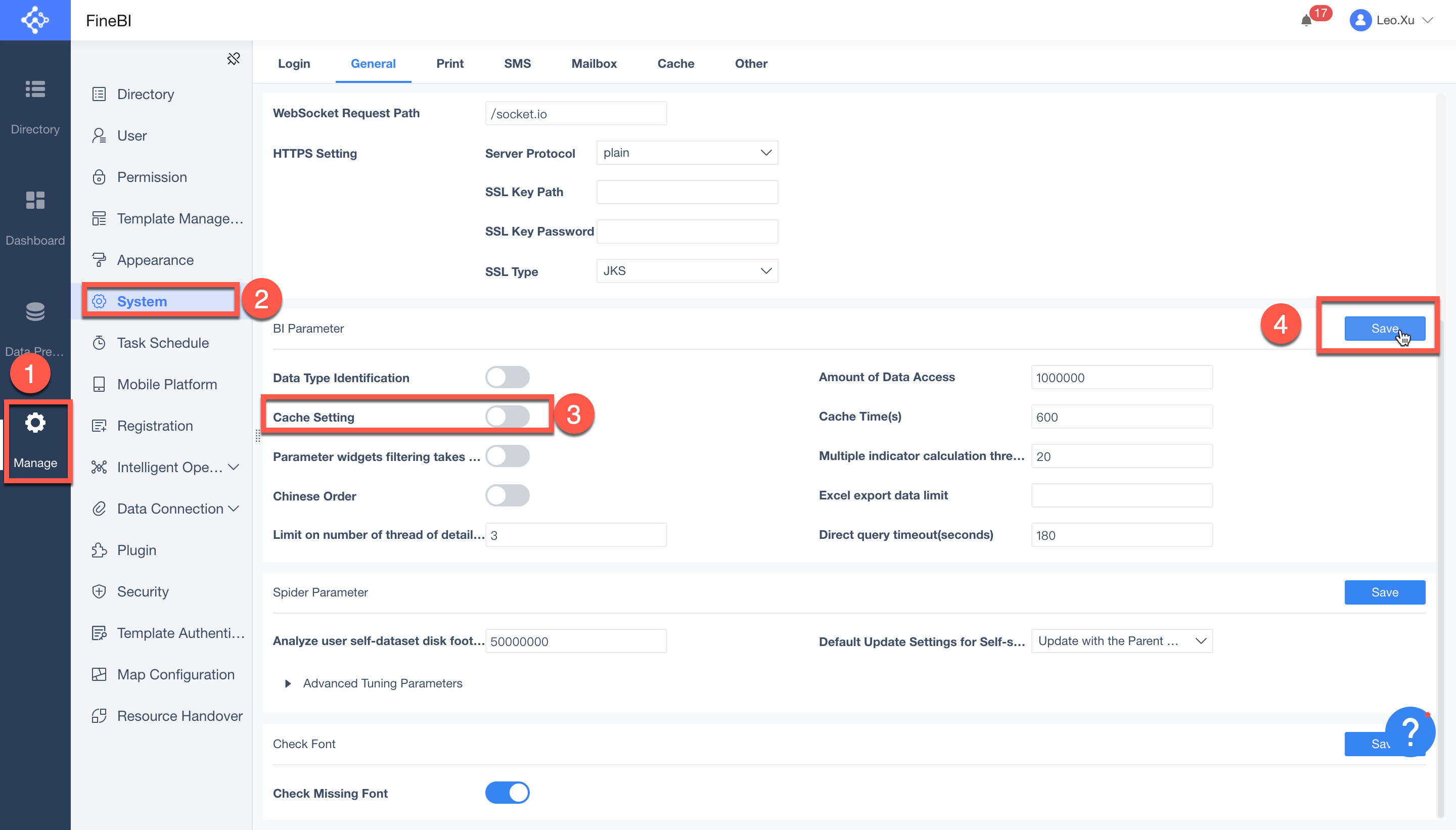This screenshot has height=830, width=1456.
Task: Click the unpin icon at panel top
Action: click(233, 59)
